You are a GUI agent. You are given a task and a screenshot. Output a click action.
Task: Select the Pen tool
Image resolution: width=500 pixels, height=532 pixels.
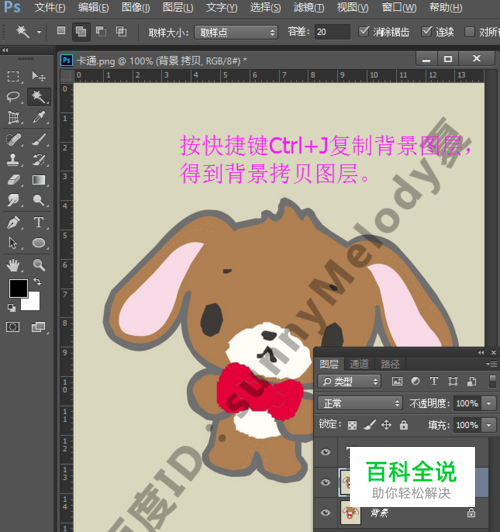pos(13,223)
